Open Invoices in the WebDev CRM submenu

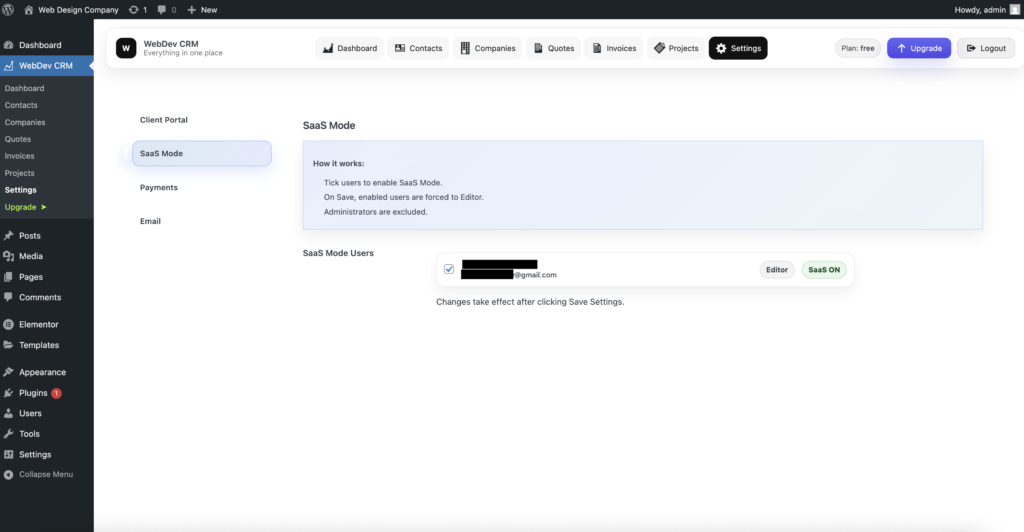click(x=20, y=156)
